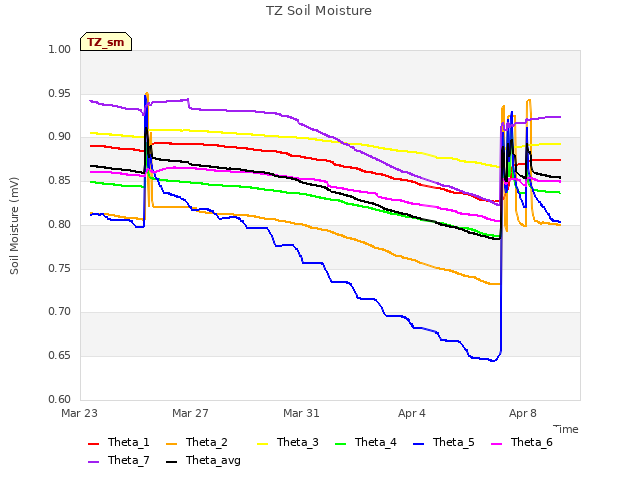Click the TZ_sm tab label
This screenshot has width=640, height=480.
point(106,42)
